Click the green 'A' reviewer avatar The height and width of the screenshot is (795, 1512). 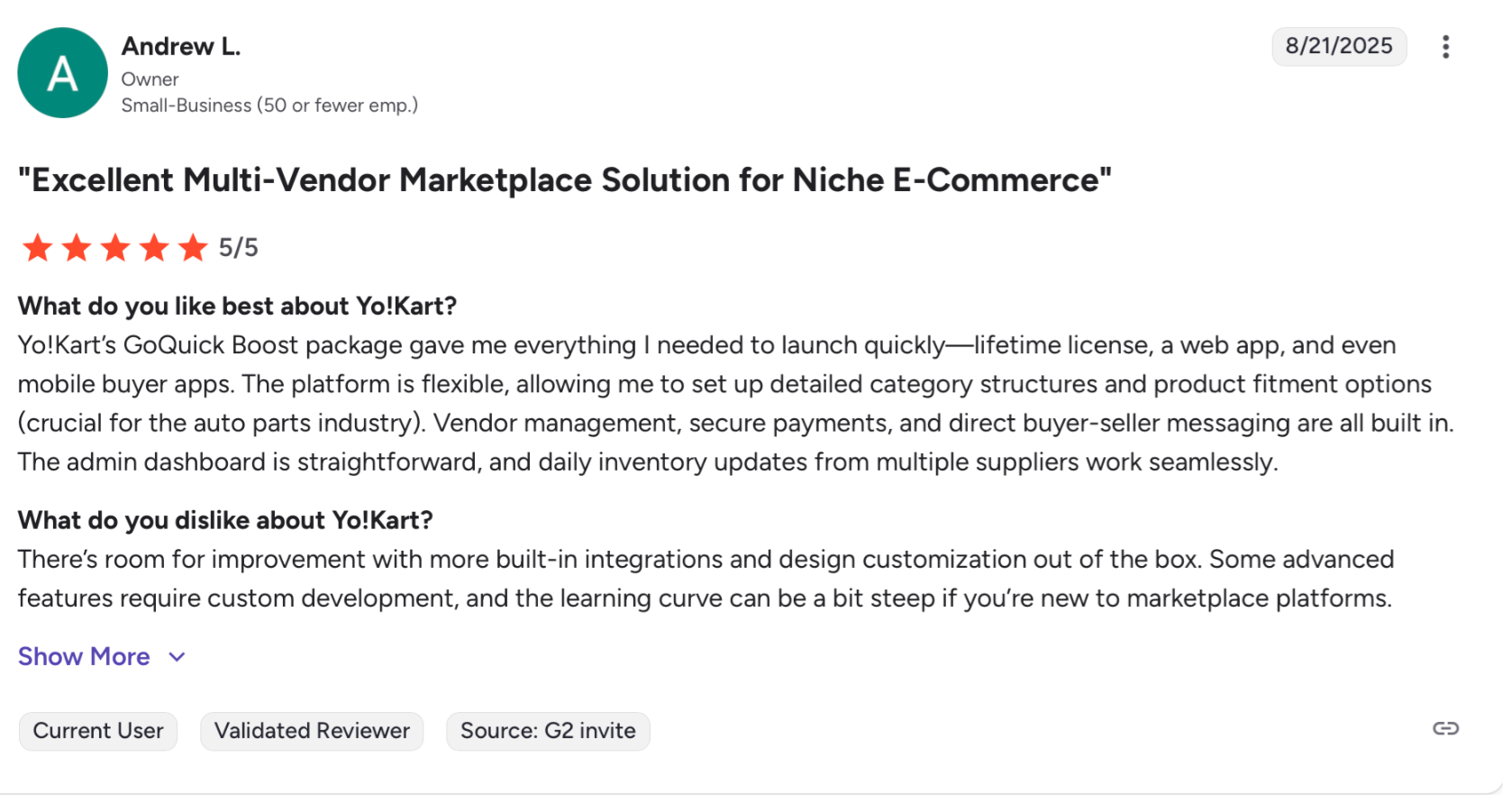[x=62, y=73]
